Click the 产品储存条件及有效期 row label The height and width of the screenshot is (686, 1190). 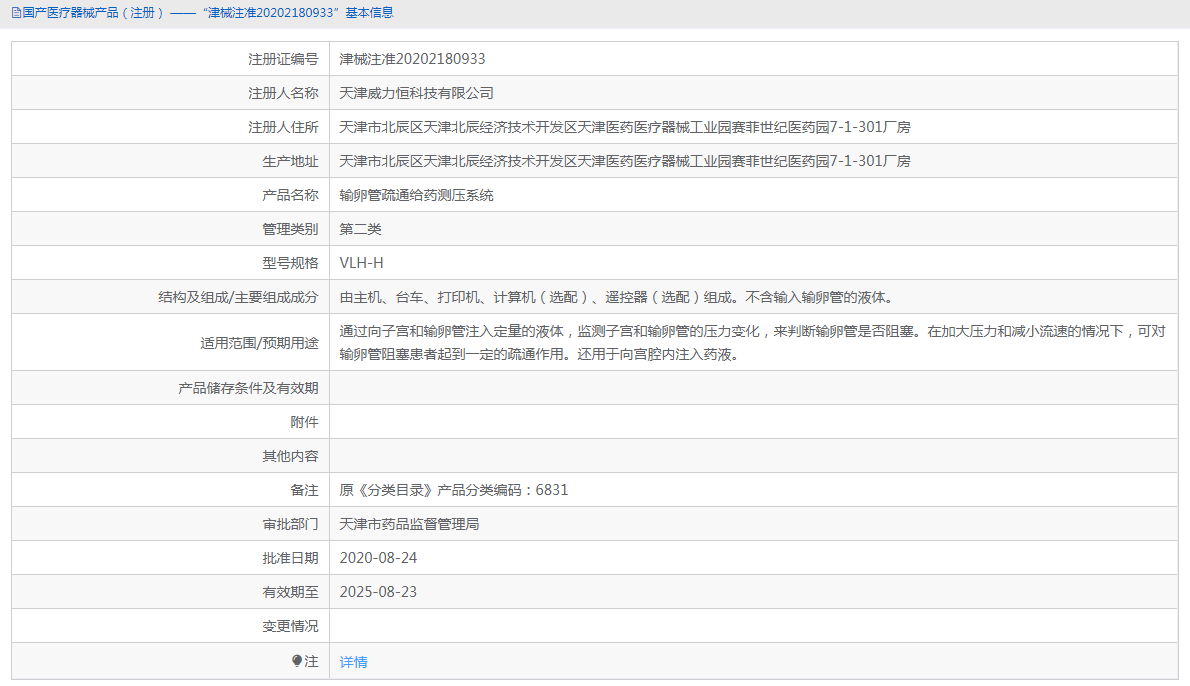(247, 388)
